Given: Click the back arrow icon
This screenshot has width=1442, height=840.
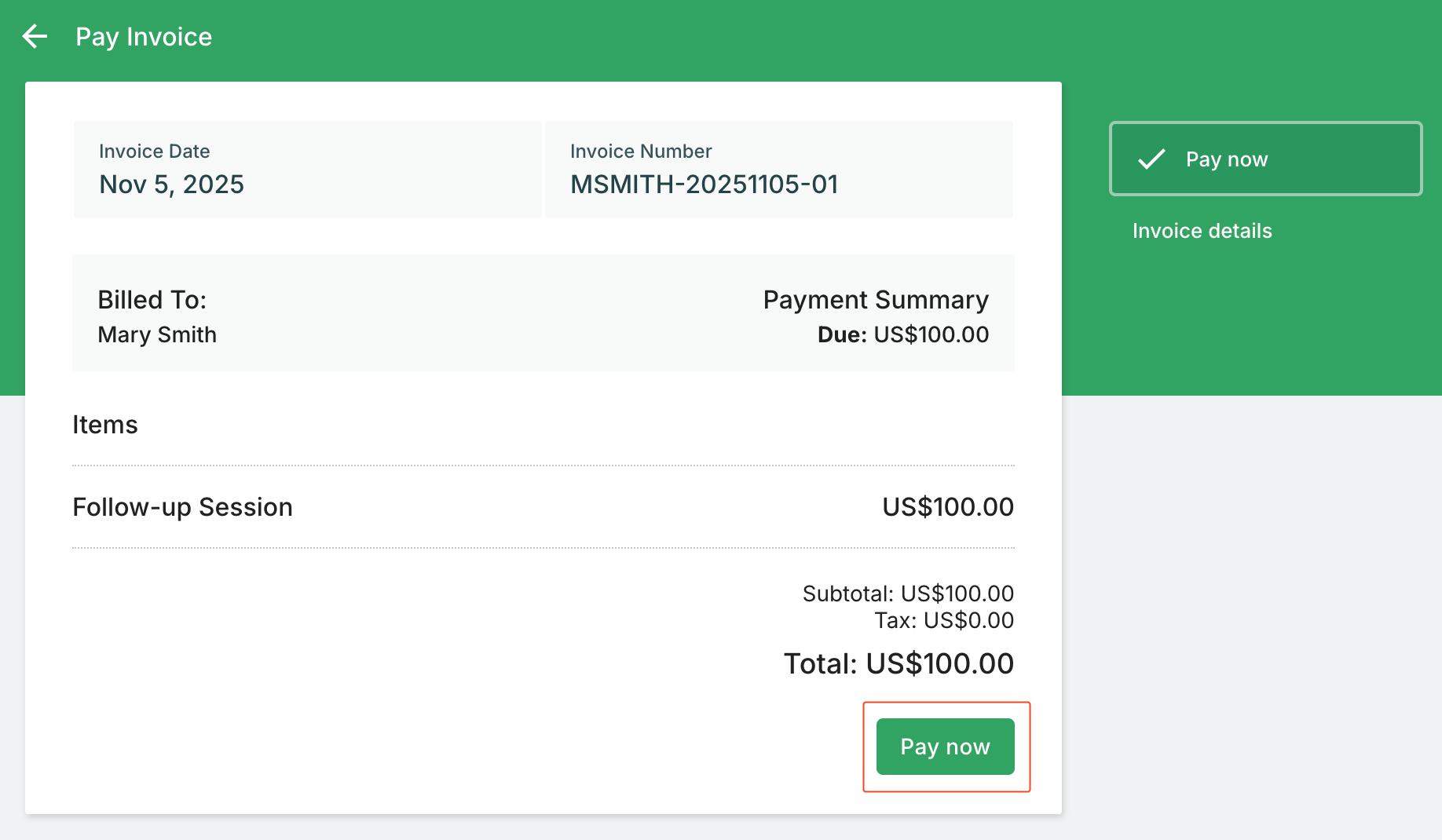Looking at the screenshot, I should 35,36.
